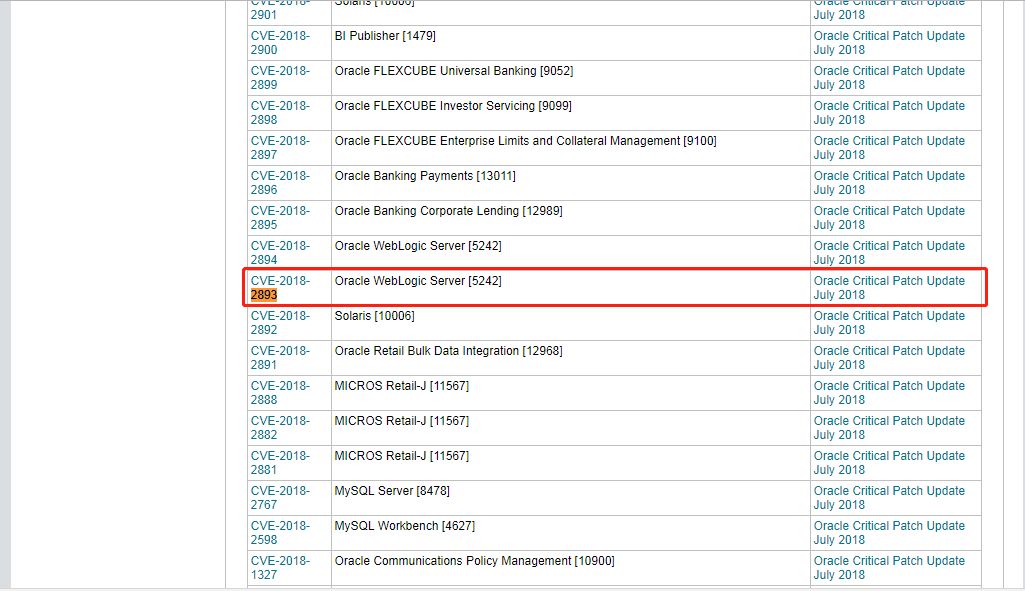Follow Patch Update link for FLEXCUBE Enterprise Limits
The image size is (1025, 591).
(889, 148)
